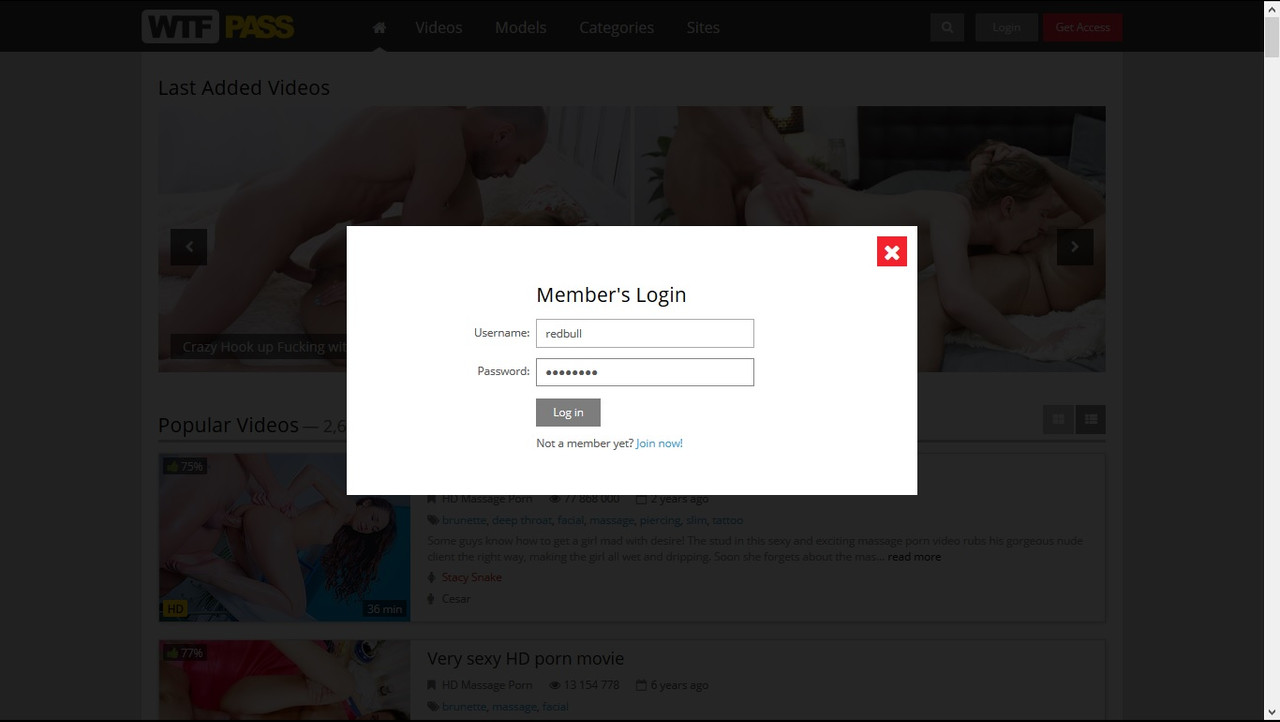Open the Videos menu item

pyautogui.click(x=439, y=28)
